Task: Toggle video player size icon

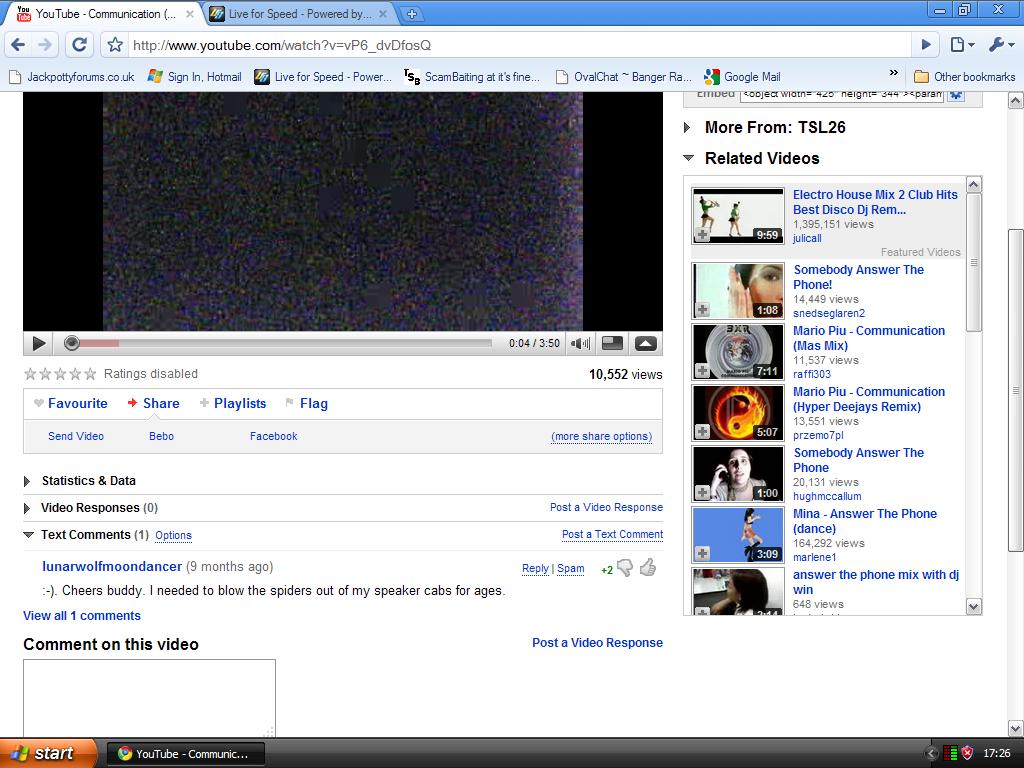Action: 612,344
